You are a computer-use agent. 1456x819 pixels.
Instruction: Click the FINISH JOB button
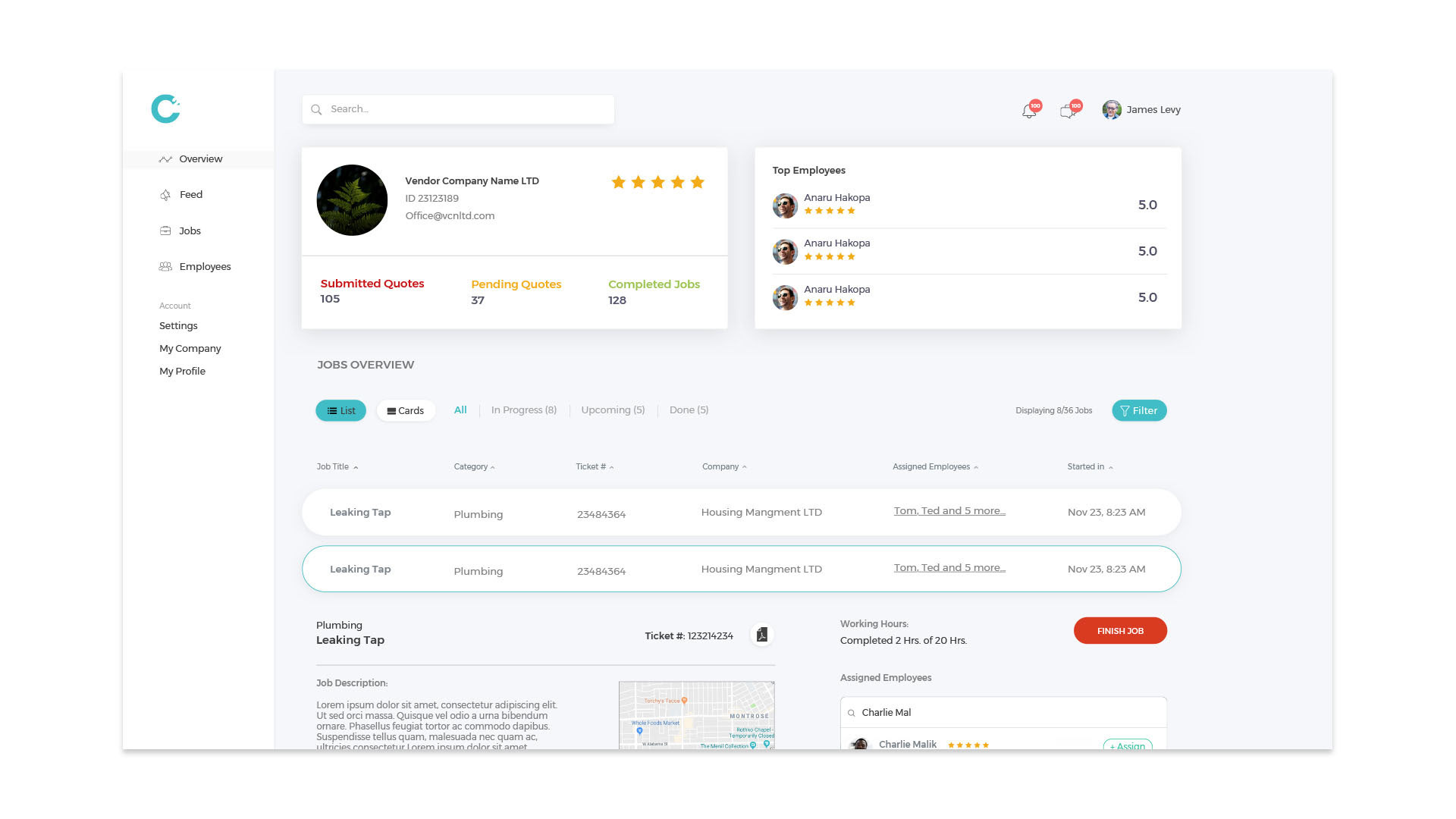[1120, 631]
